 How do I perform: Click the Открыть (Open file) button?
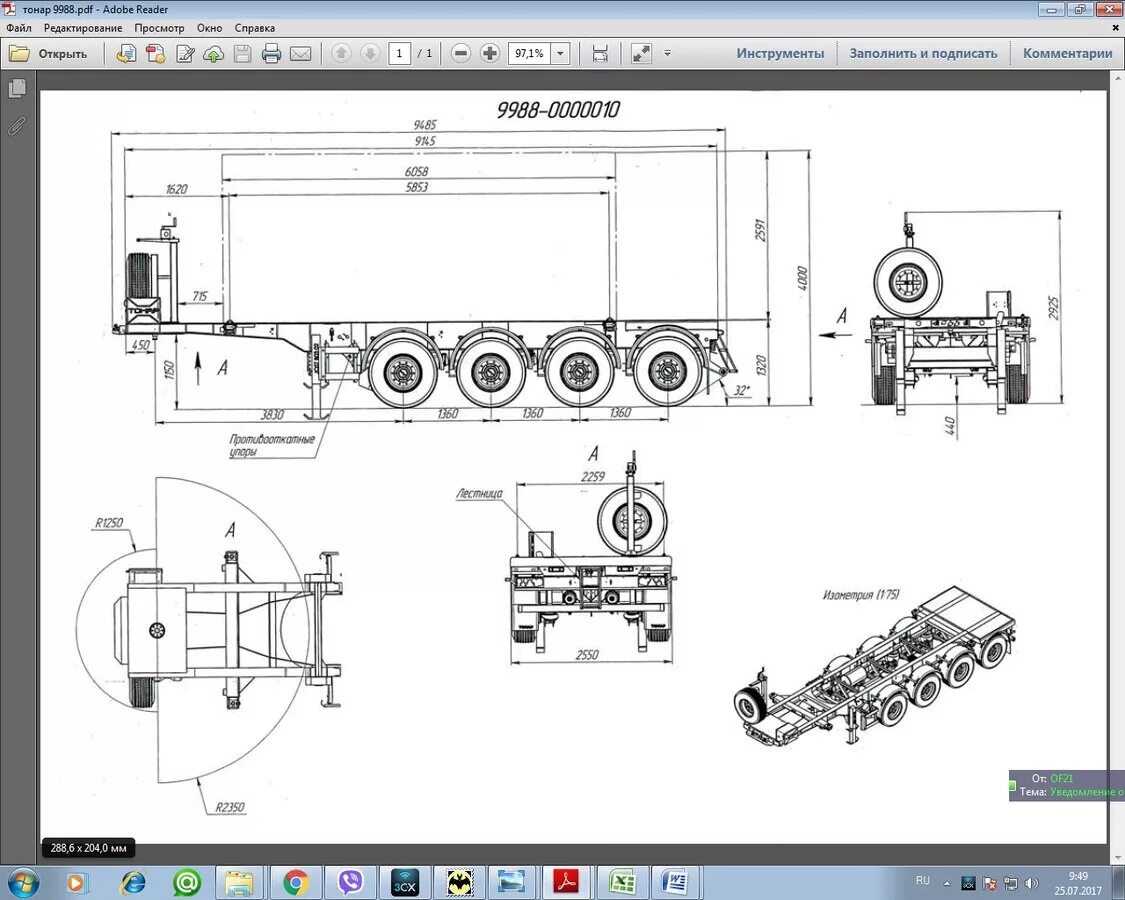click(x=48, y=53)
